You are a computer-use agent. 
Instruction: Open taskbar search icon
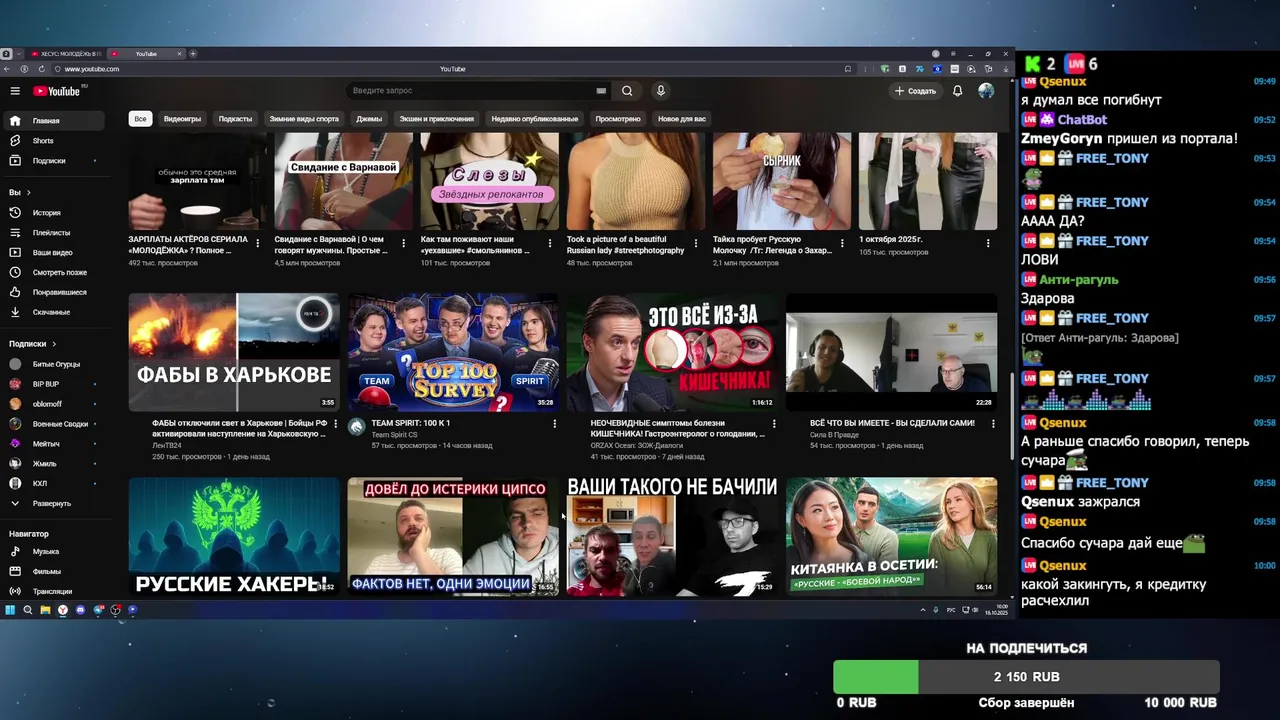coord(28,610)
